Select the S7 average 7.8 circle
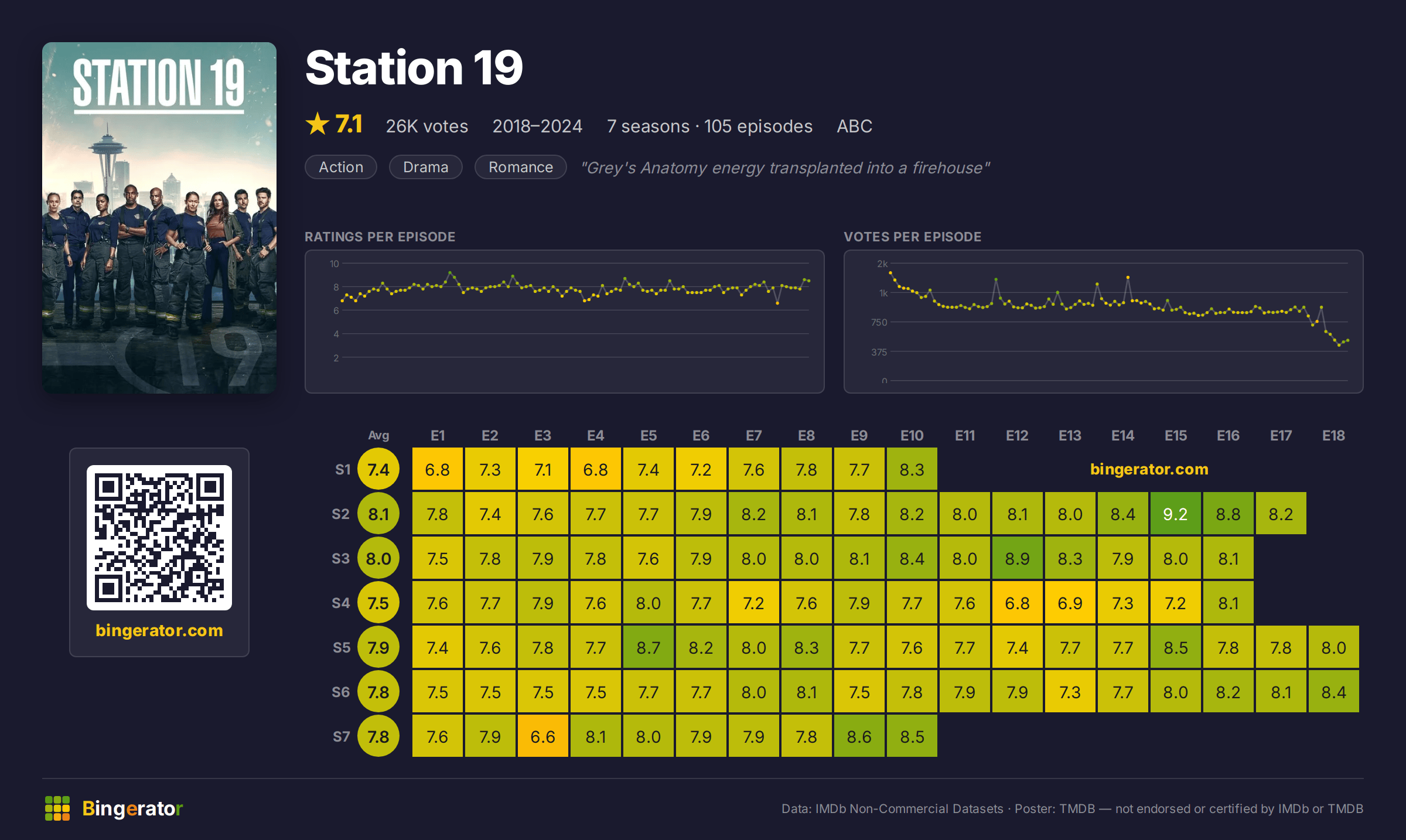The width and height of the screenshot is (1406, 840). pos(378,736)
